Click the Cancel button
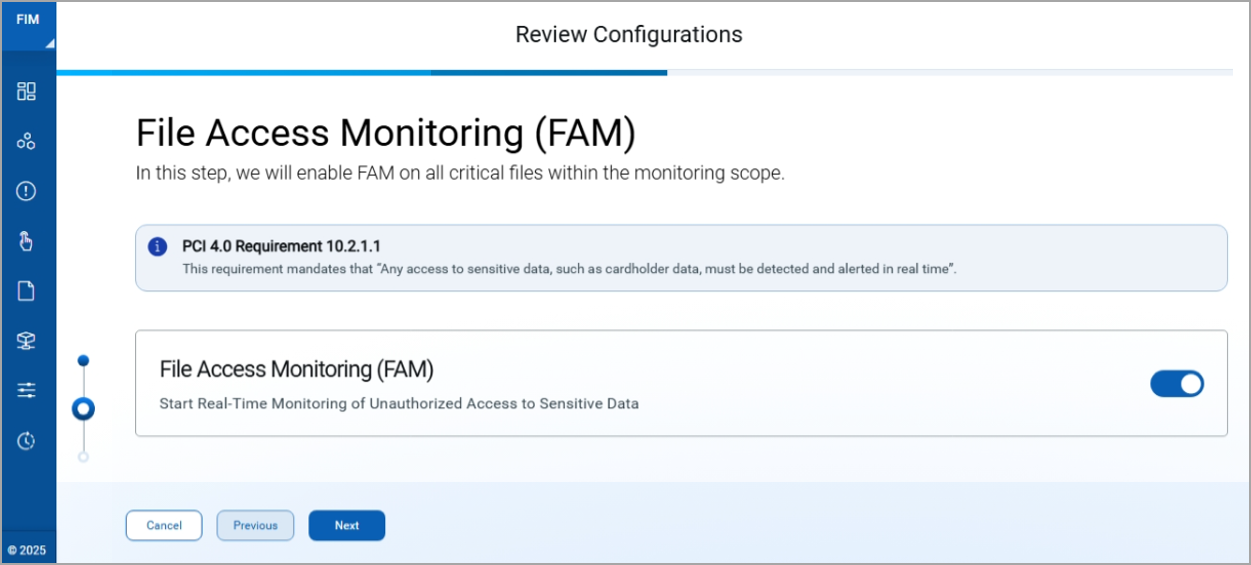Image resolution: width=1251 pixels, height=565 pixels. point(164,525)
